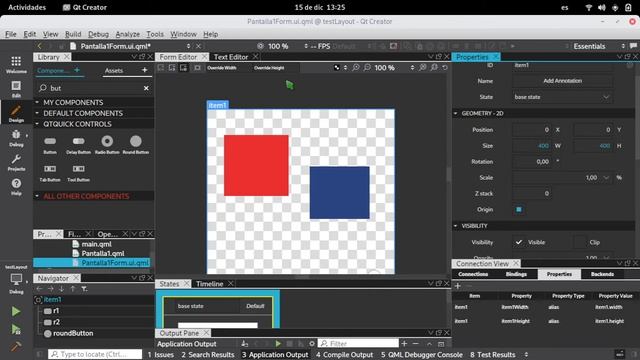640x360 pixels.
Task: Open the Build menu
Action: 73,34
